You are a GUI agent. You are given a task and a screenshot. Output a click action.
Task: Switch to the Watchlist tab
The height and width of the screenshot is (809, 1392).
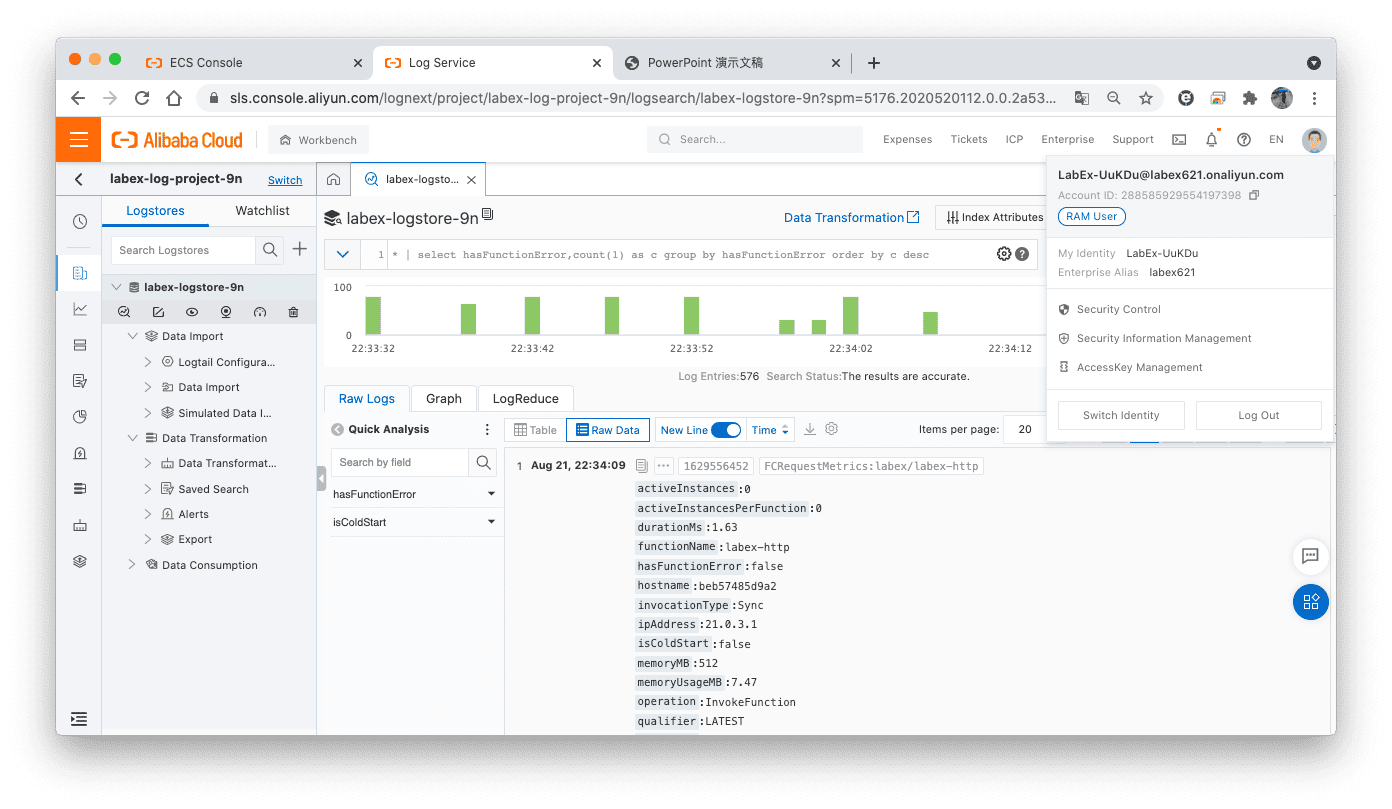click(x=262, y=211)
